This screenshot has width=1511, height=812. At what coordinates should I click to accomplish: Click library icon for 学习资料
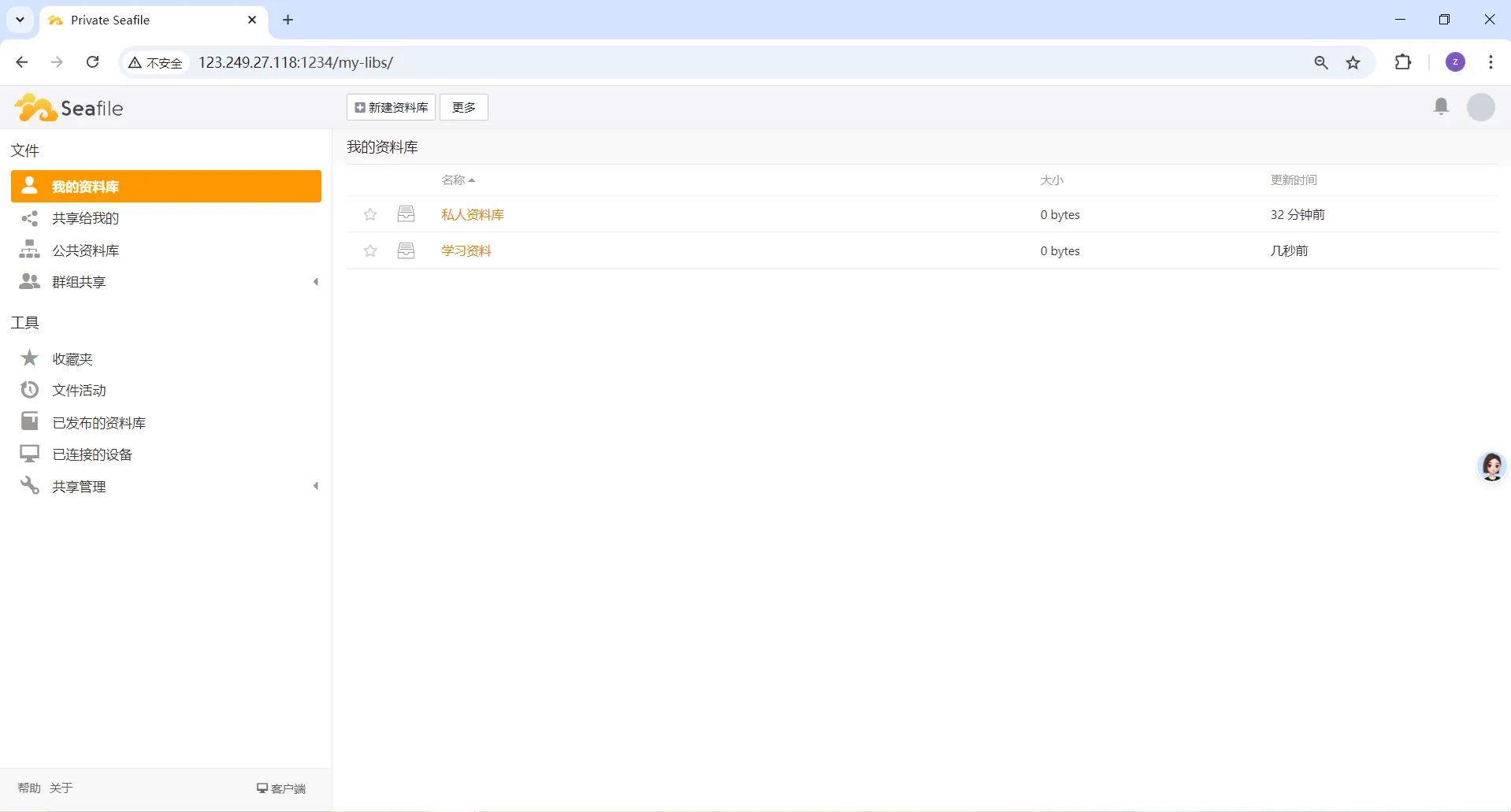tap(406, 250)
